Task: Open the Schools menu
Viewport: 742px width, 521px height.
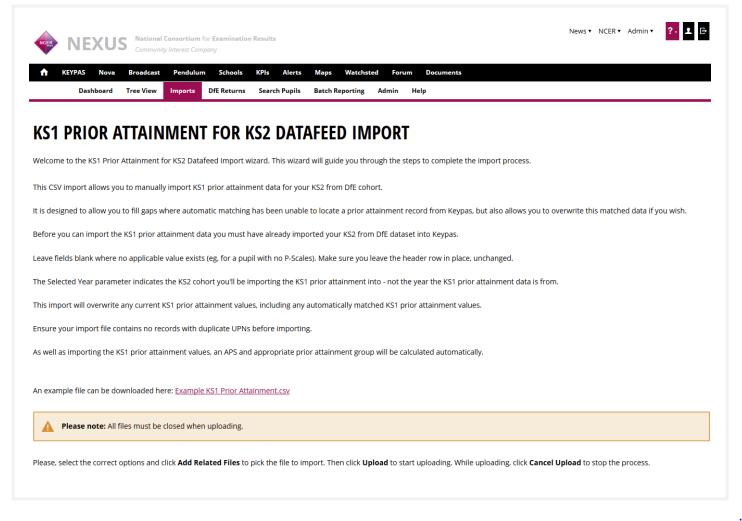Action: pos(230,72)
